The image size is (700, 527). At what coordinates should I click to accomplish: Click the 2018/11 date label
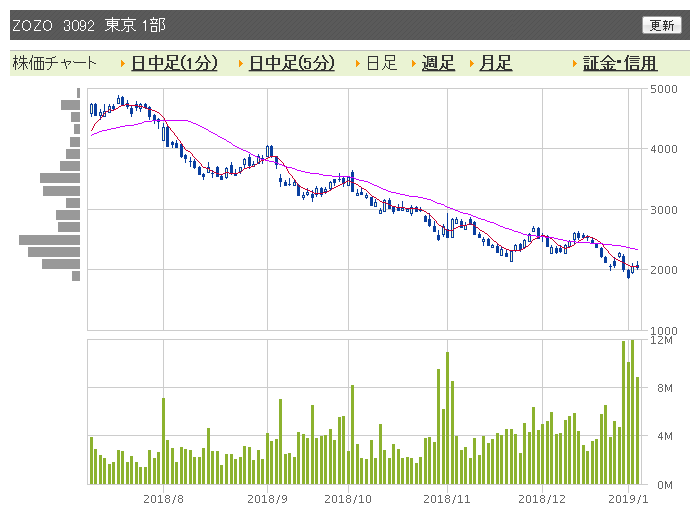pos(447,499)
